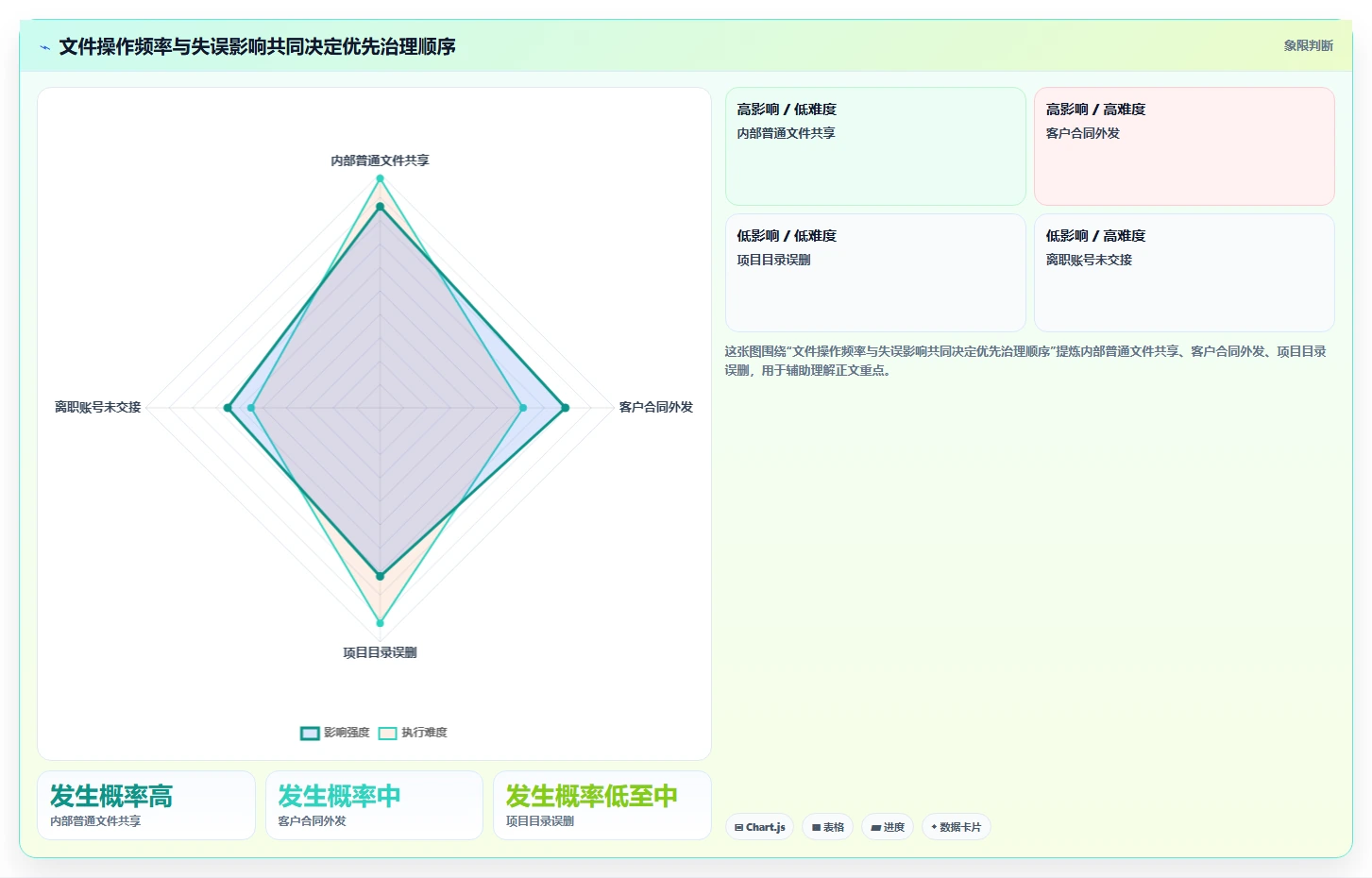Select the 低影响 / 高难度 quadrant card

tap(1184, 273)
